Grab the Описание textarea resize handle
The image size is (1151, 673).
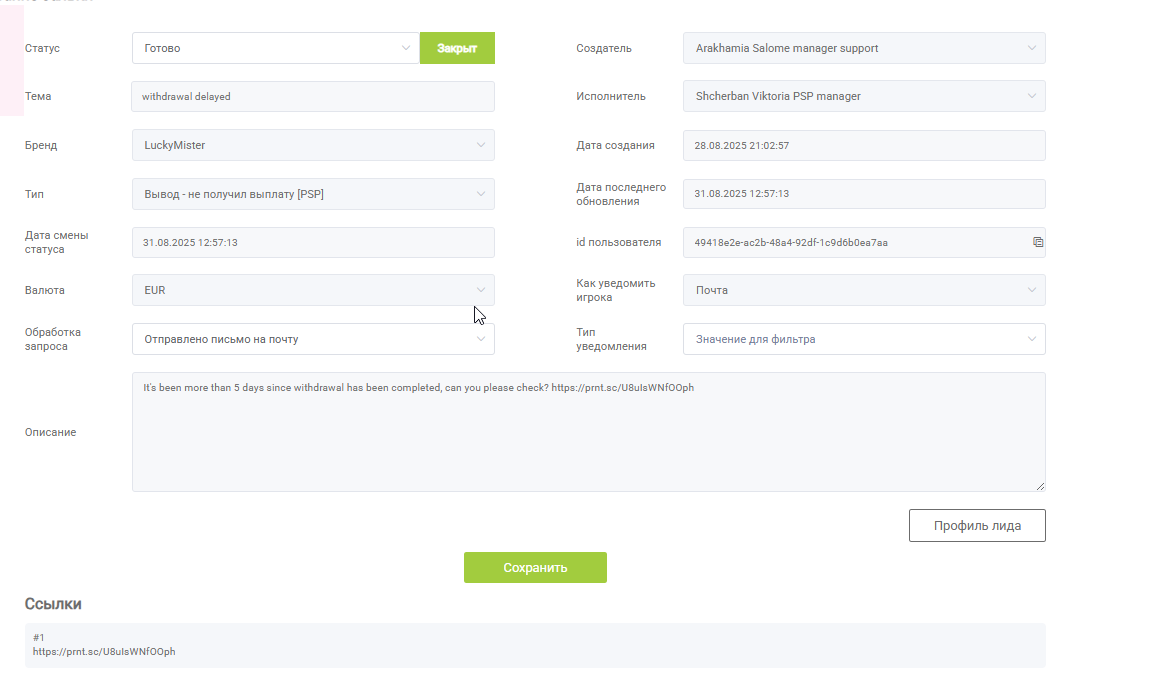click(1040, 486)
